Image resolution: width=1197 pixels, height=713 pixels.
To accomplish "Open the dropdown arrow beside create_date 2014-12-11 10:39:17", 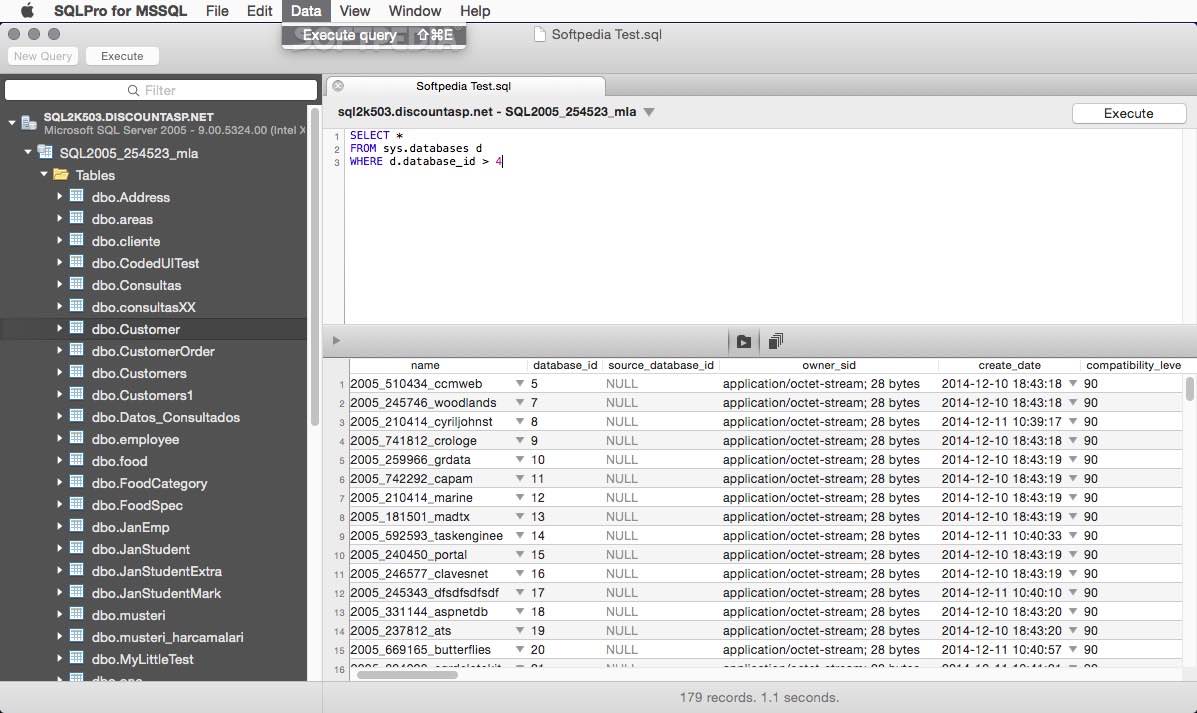I will 1073,421.
